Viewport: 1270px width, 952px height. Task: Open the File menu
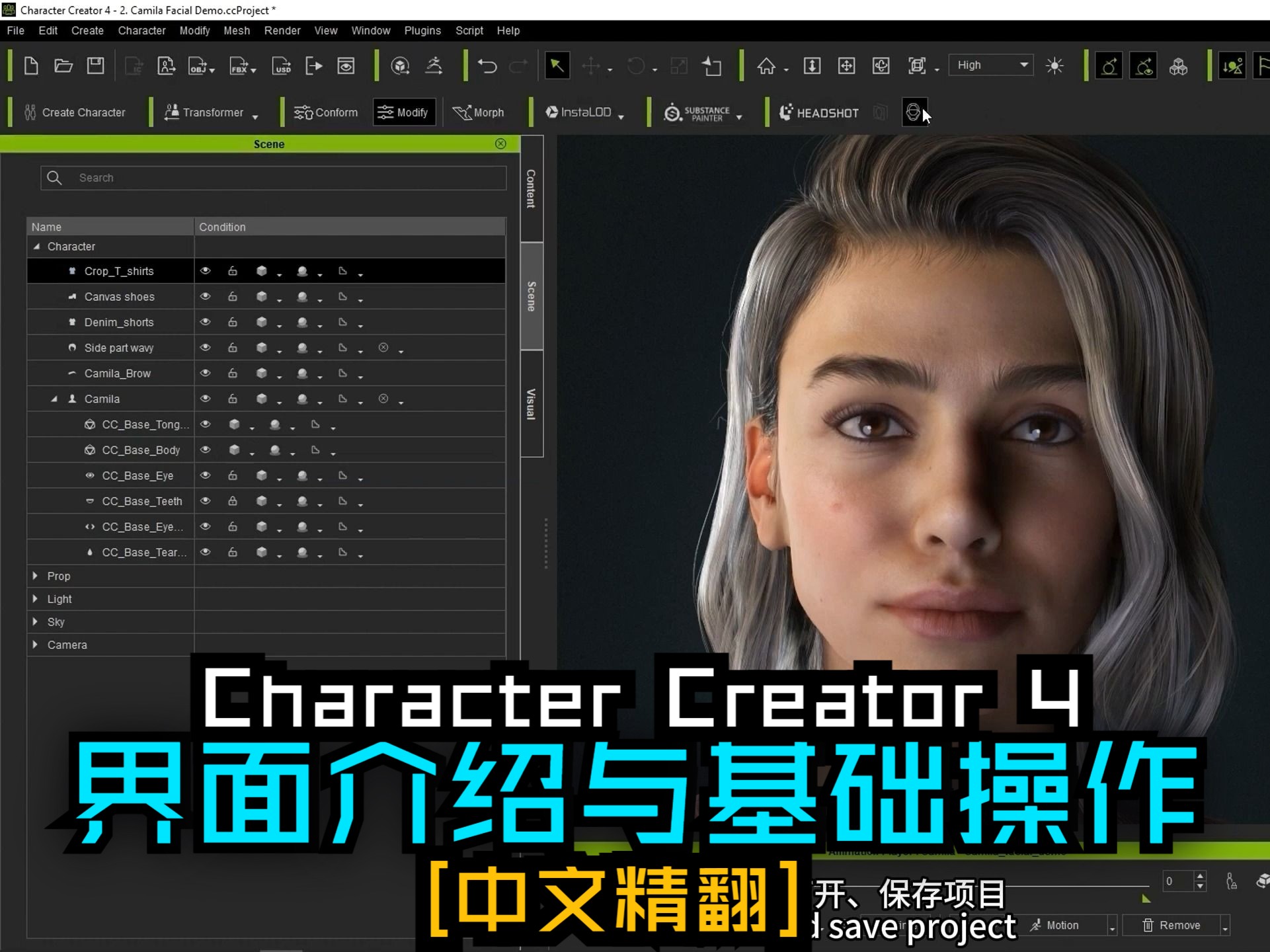(x=15, y=30)
